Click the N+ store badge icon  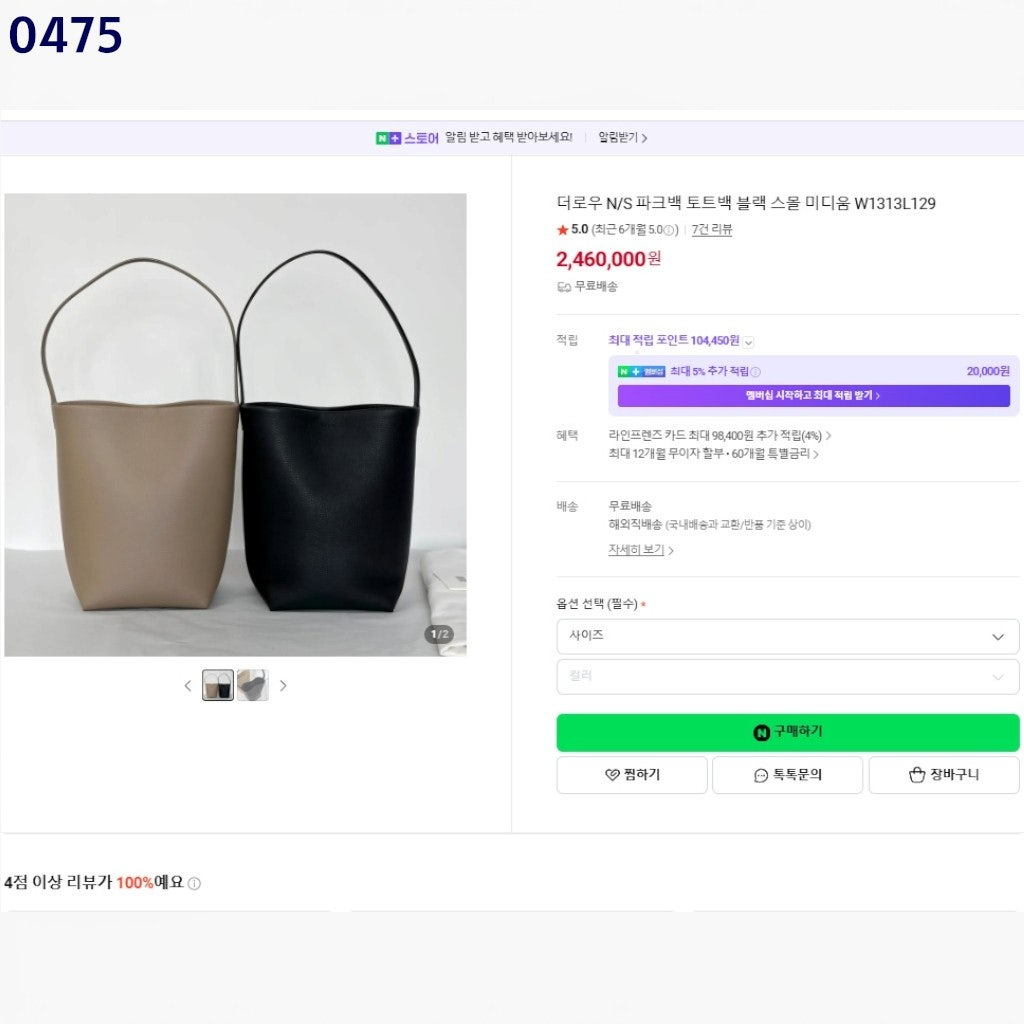388,138
